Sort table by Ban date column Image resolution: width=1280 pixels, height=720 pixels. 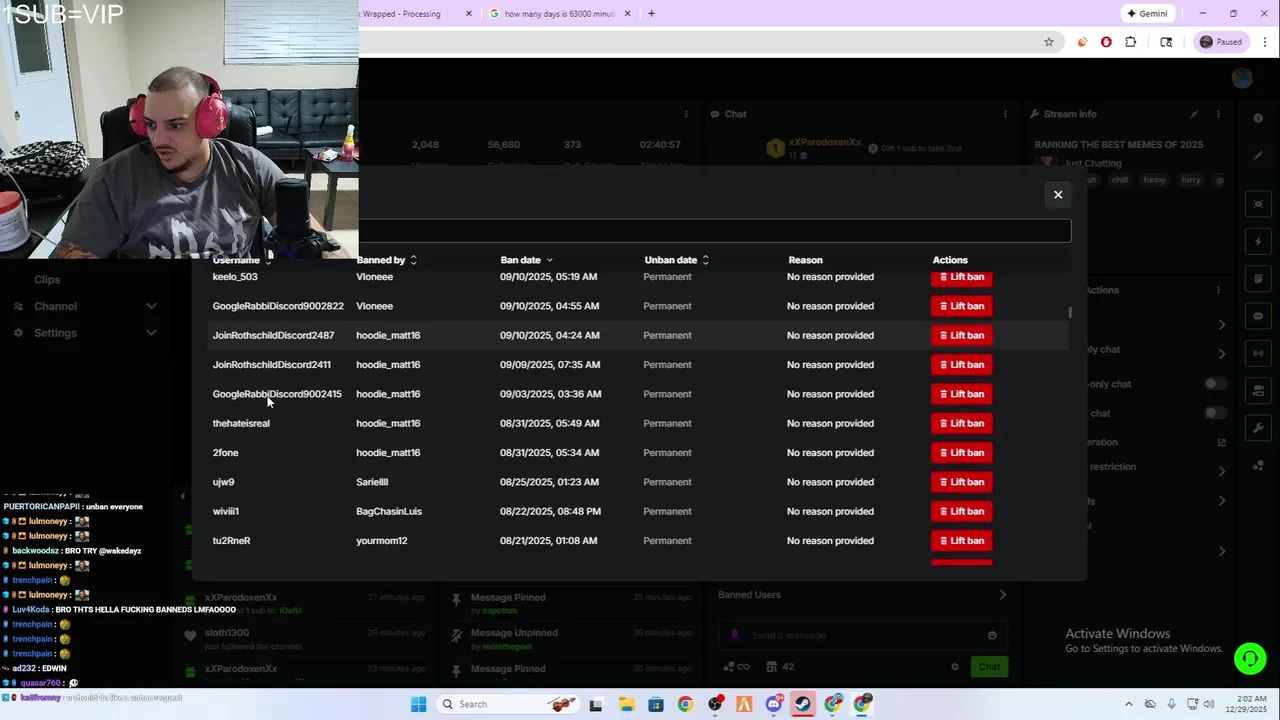(x=526, y=260)
